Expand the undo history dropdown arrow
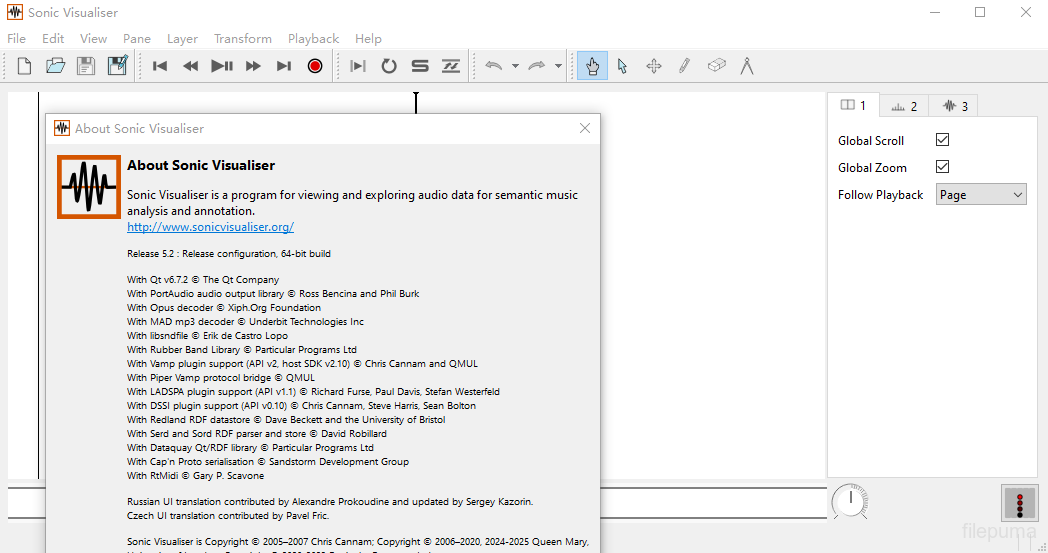The image size is (1048, 553). pyautogui.click(x=515, y=66)
